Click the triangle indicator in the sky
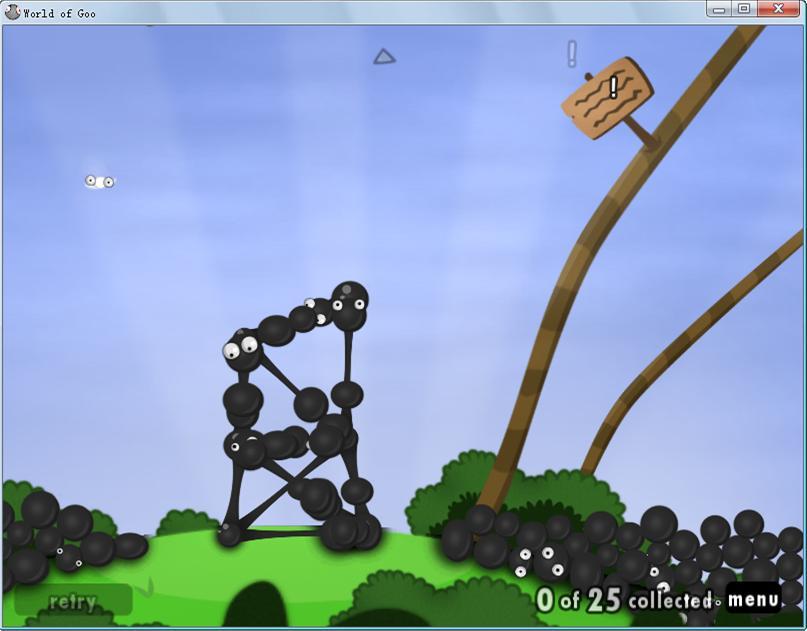Image resolution: width=807 pixels, height=631 pixels. point(384,57)
